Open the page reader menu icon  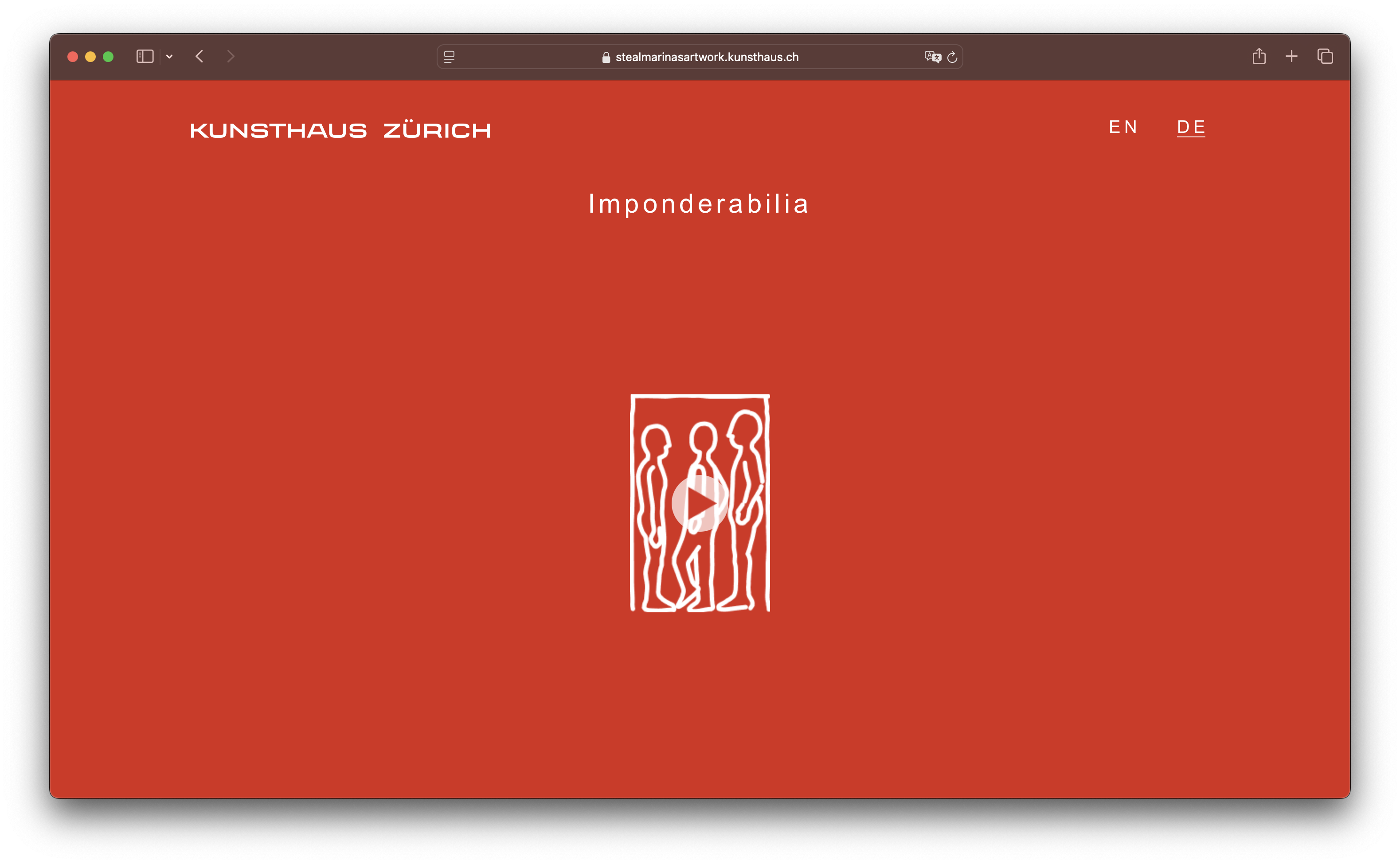point(450,57)
